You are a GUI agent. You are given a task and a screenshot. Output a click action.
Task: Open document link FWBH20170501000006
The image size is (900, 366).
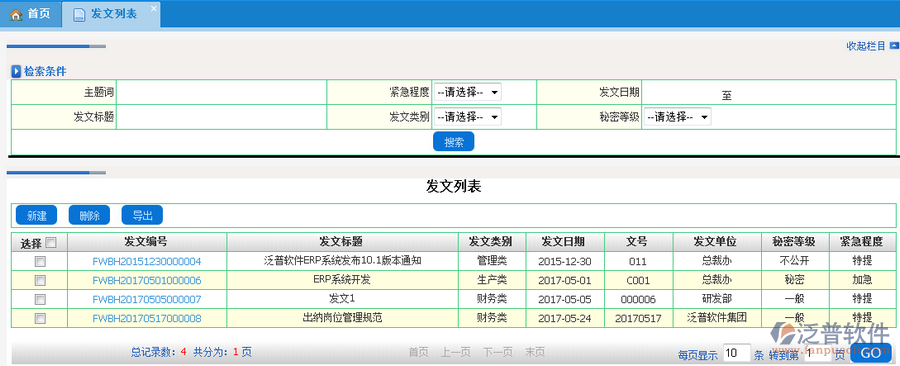(147, 281)
